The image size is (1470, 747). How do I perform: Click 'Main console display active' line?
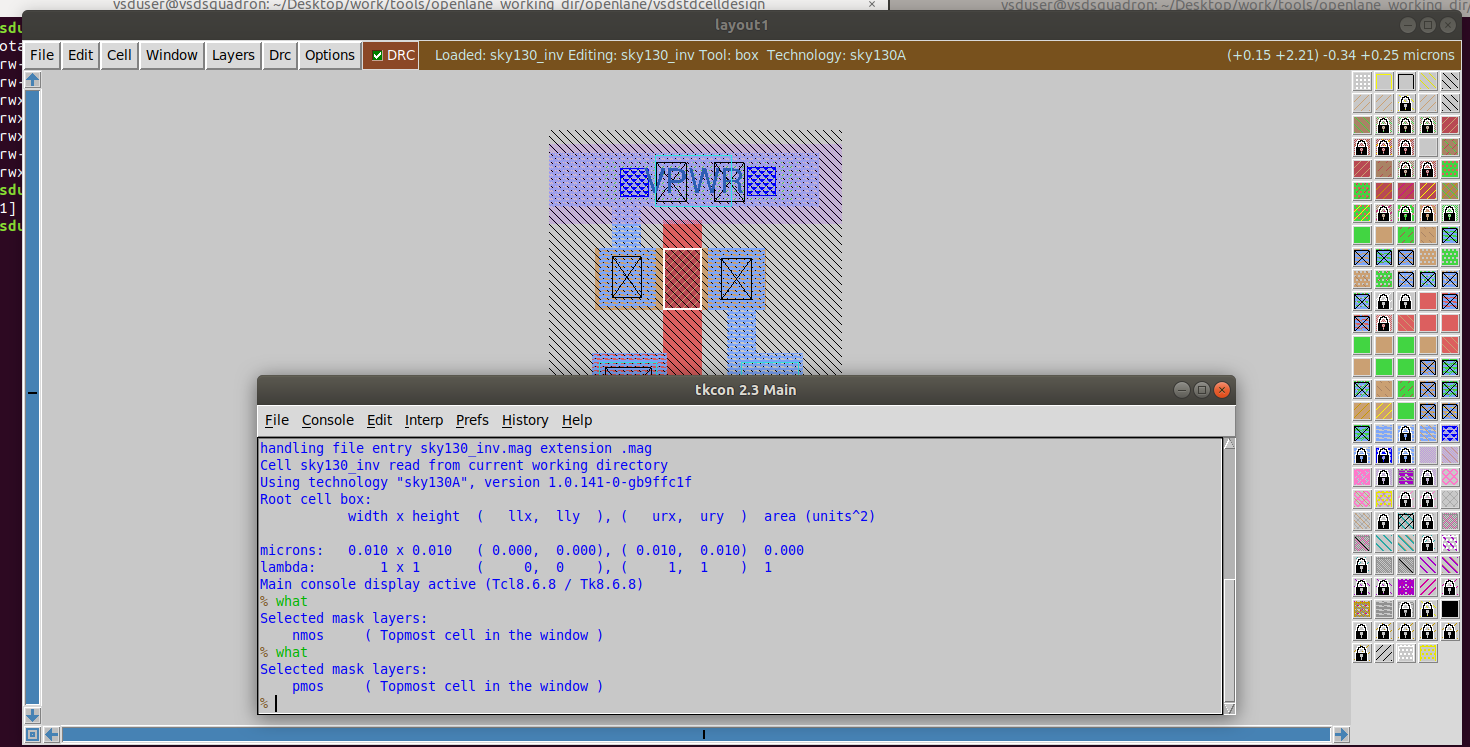click(452, 584)
